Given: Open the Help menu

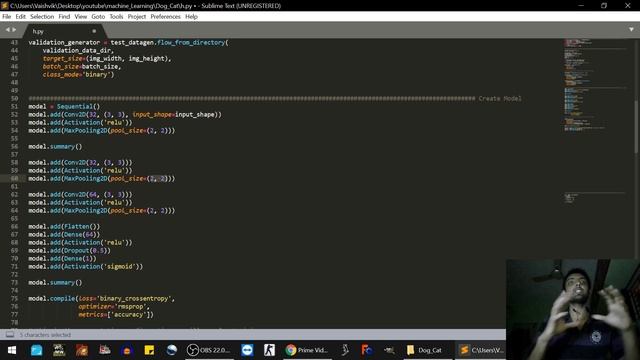Looking at the screenshot, I should 191,17.
